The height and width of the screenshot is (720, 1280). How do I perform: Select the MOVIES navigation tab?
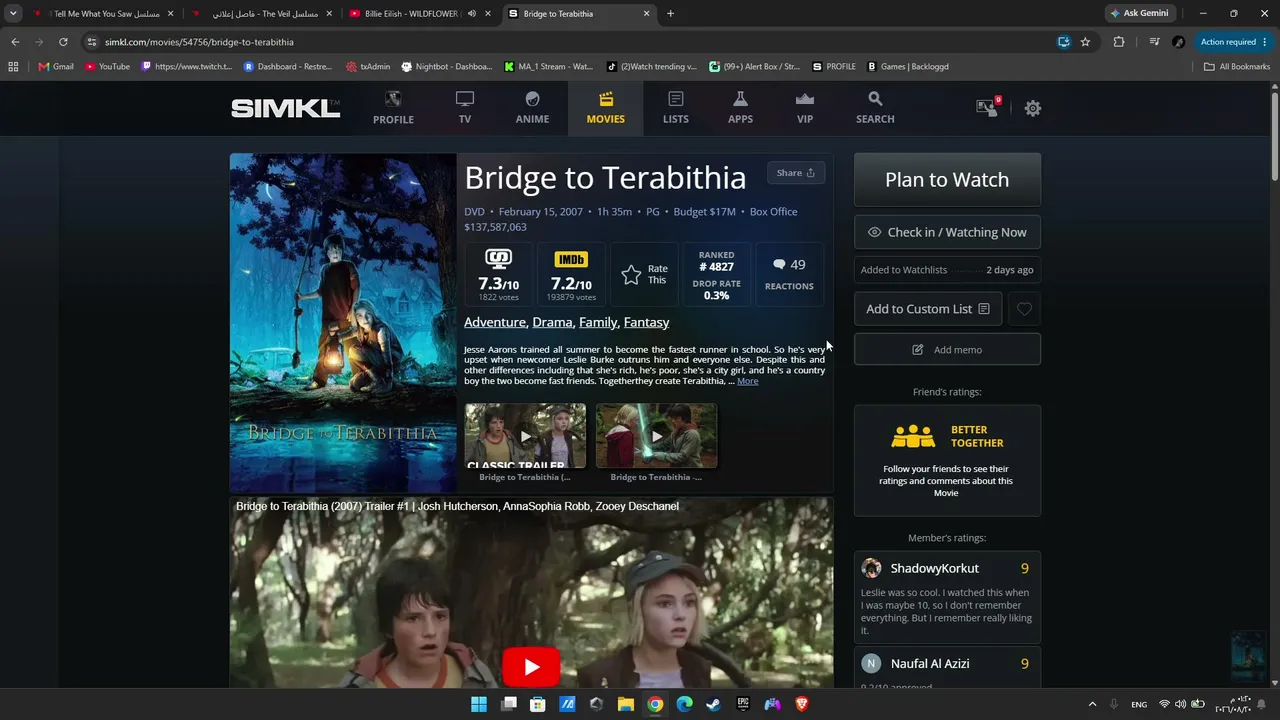[x=606, y=108]
